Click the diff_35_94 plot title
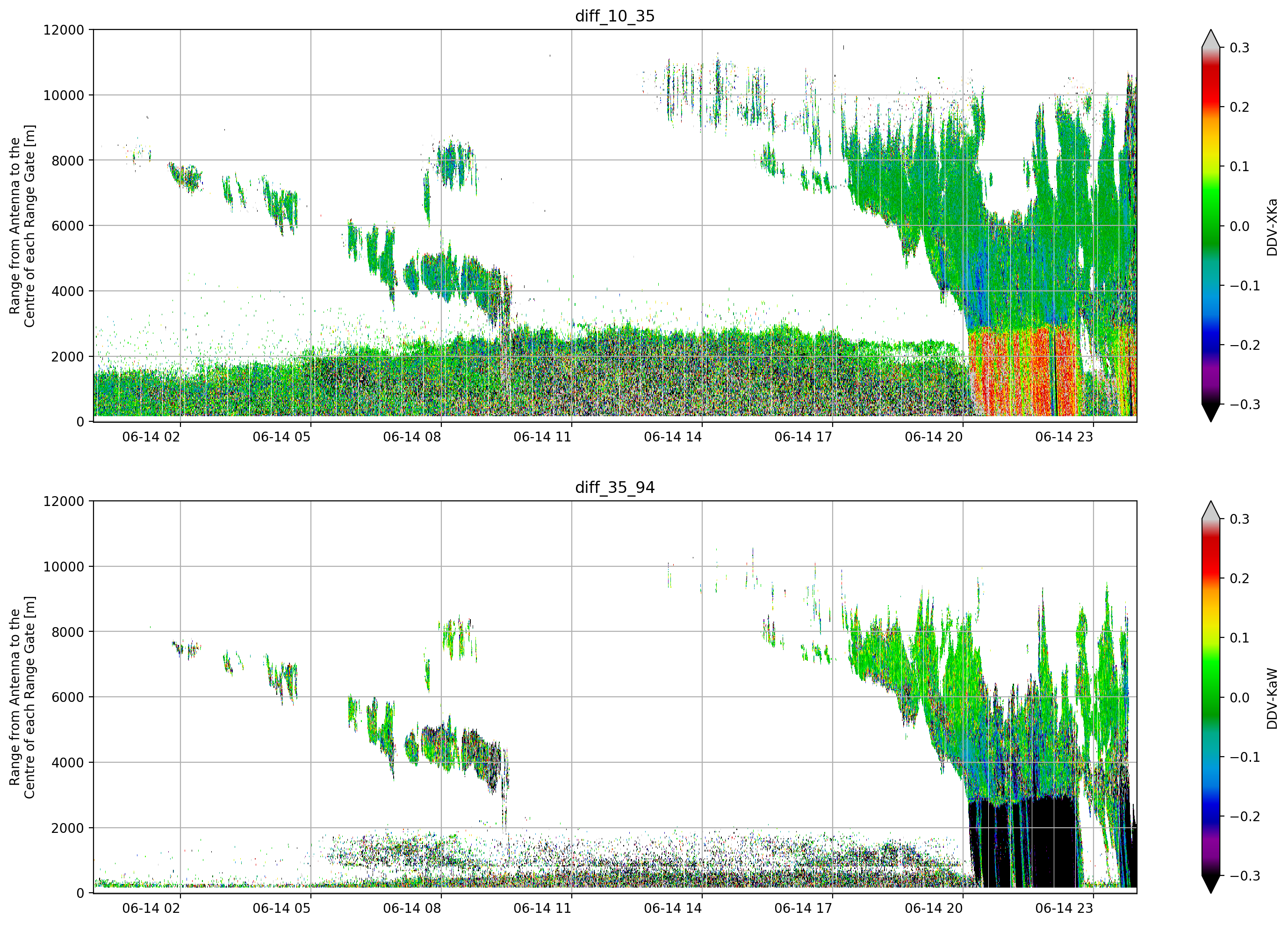Screen dimensions: 1288x925 coord(614,487)
